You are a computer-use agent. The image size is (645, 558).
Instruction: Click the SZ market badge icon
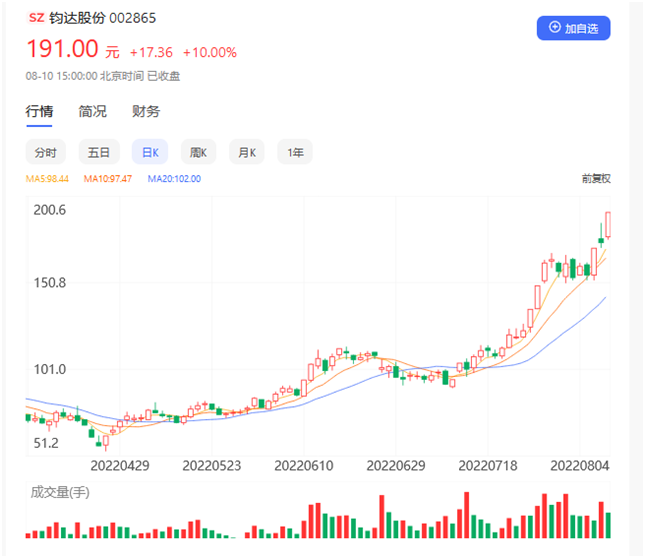[36, 18]
